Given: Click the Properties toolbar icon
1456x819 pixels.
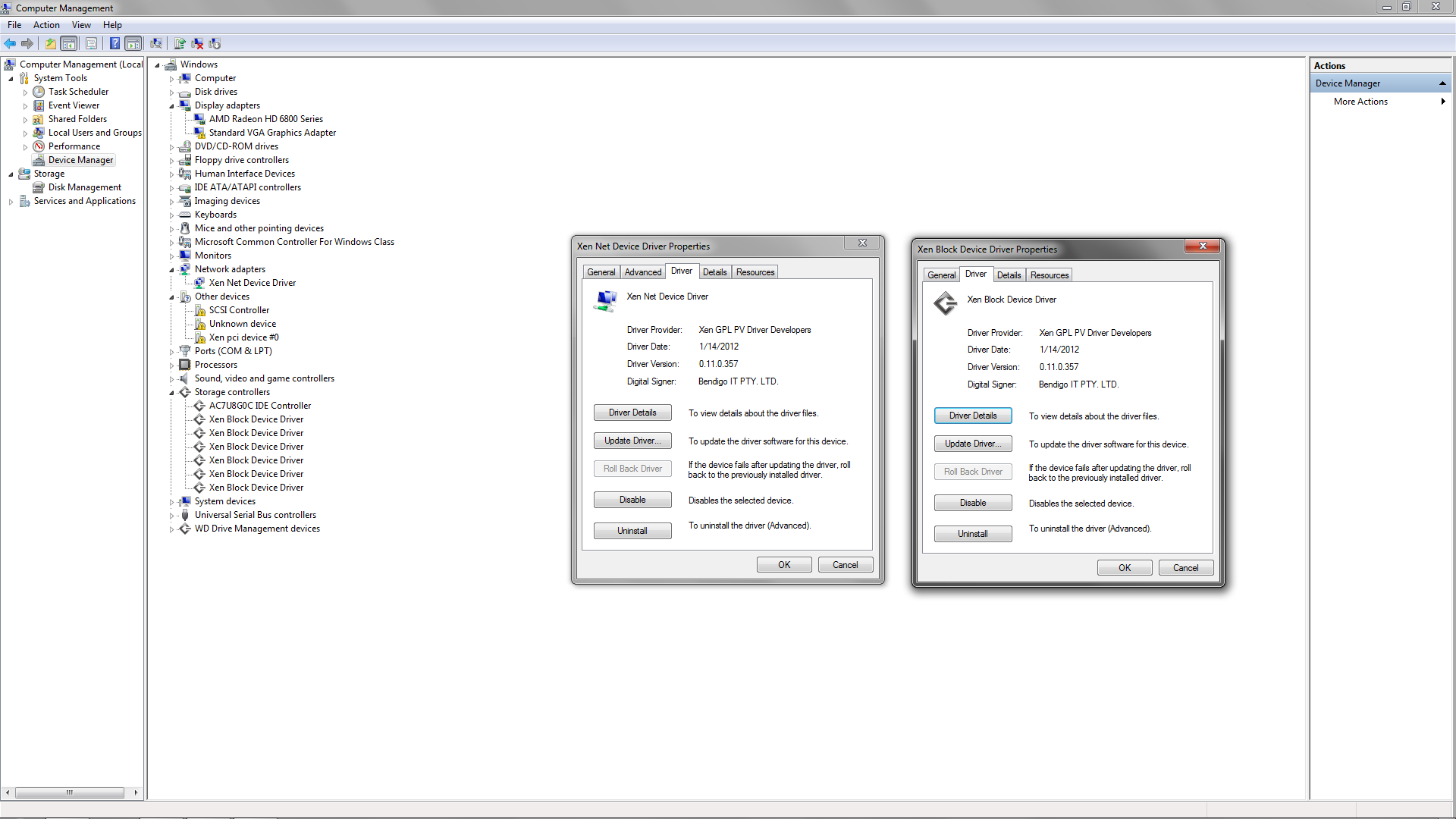Looking at the screenshot, I should coord(91,43).
